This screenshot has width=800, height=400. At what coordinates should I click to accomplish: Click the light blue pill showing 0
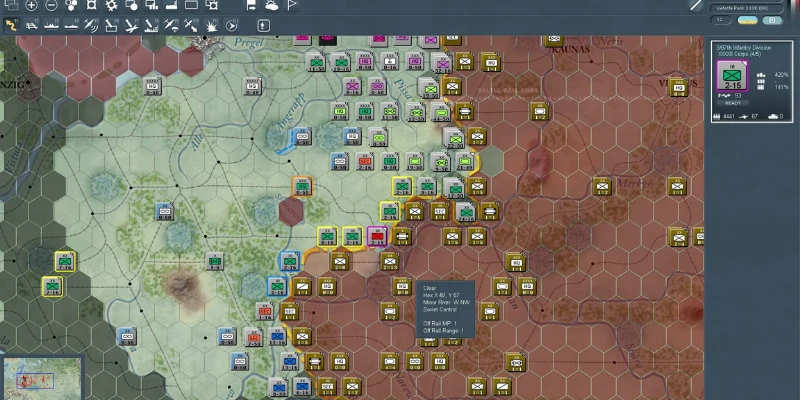(x=772, y=20)
